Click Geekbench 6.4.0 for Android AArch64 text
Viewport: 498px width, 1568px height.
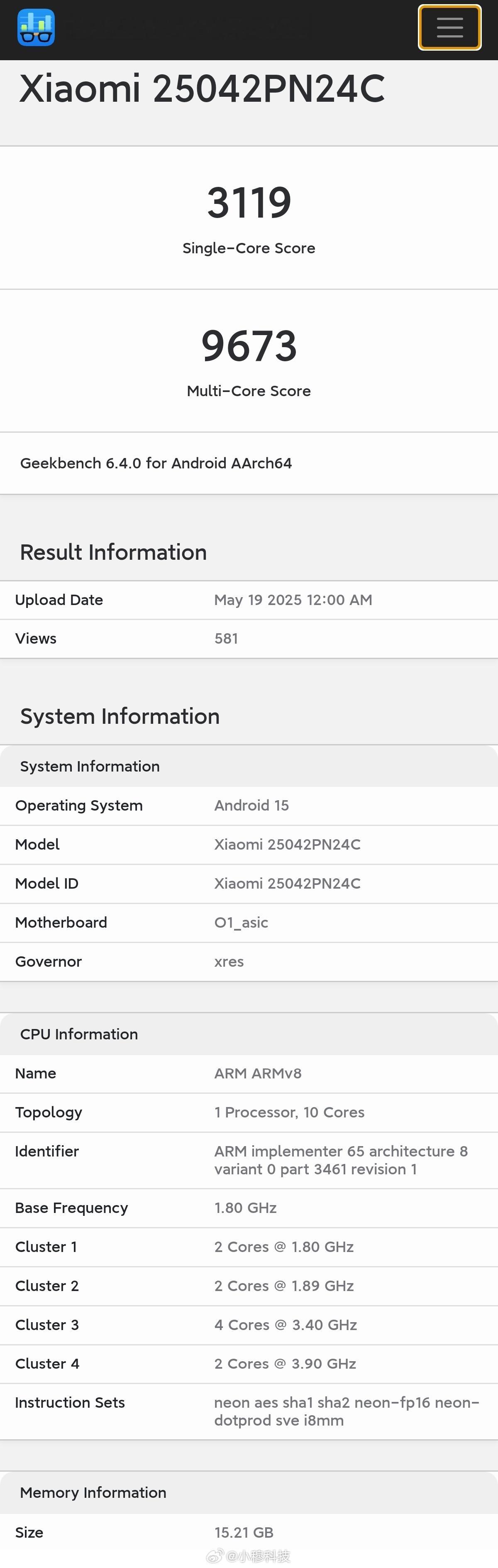click(156, 463)
